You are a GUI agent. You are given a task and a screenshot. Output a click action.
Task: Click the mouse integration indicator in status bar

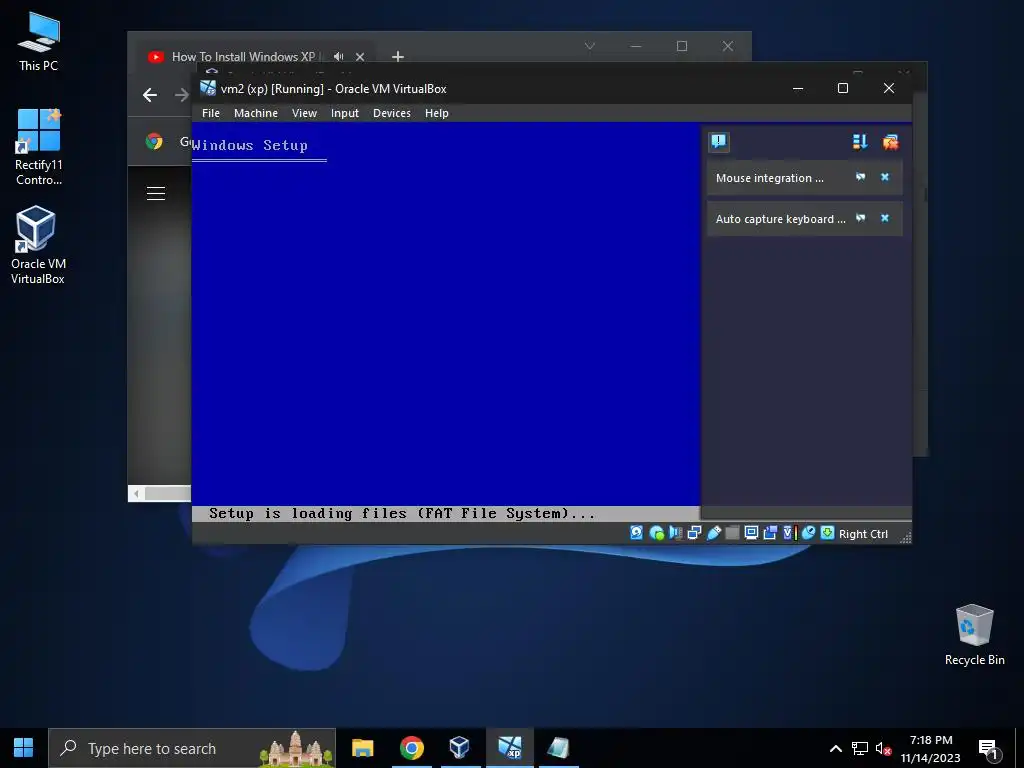click(x=808, y=533)
